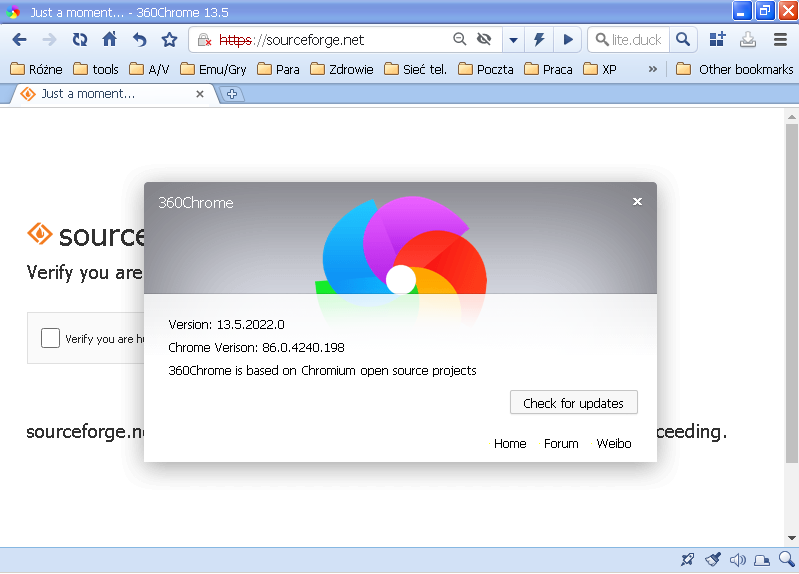Viewport: 799px width, 574px height.
Task: Open the Para bookmarks folder
Action: pyautogui.click(x=278, y=69)
